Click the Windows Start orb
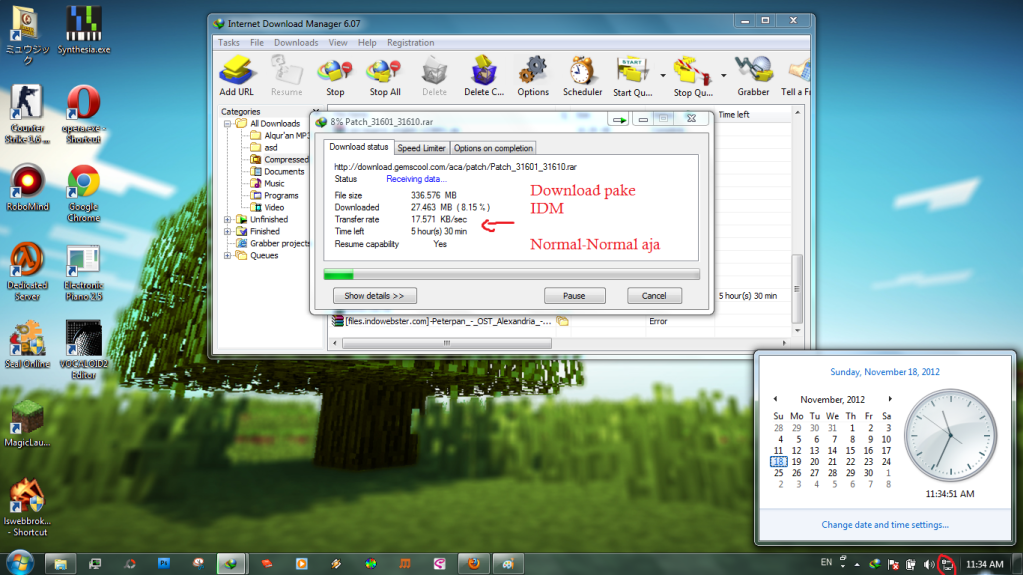Viewport: 1023px width, 575px height. point(20,563)
